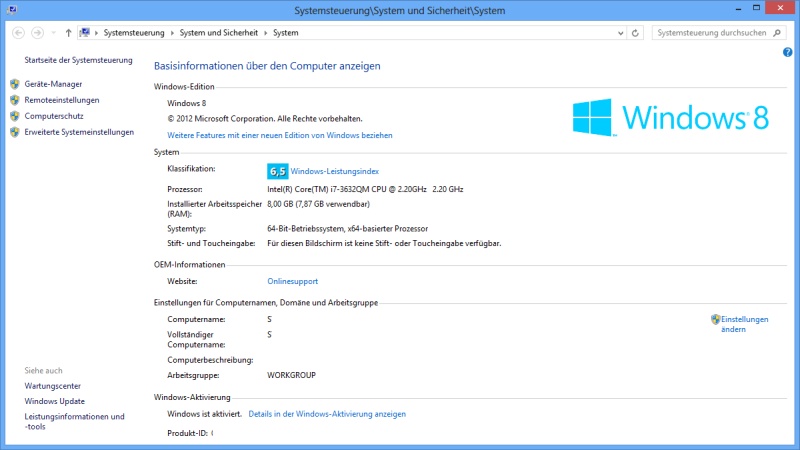
Task: Click the shield icon beside Einstellungen ändern
Action: (715, 320)
